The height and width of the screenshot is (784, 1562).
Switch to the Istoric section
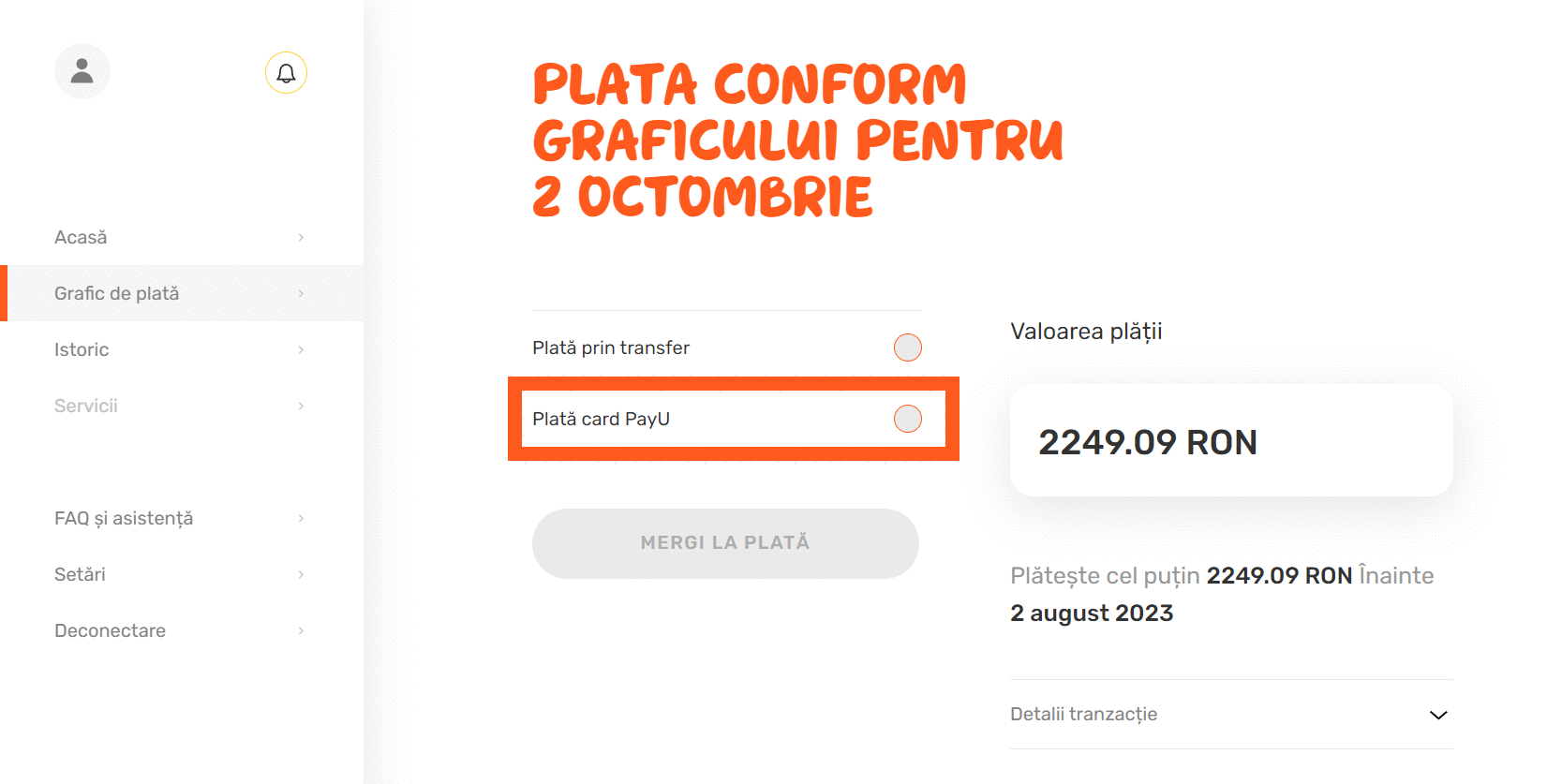click(x=82, y=349)
